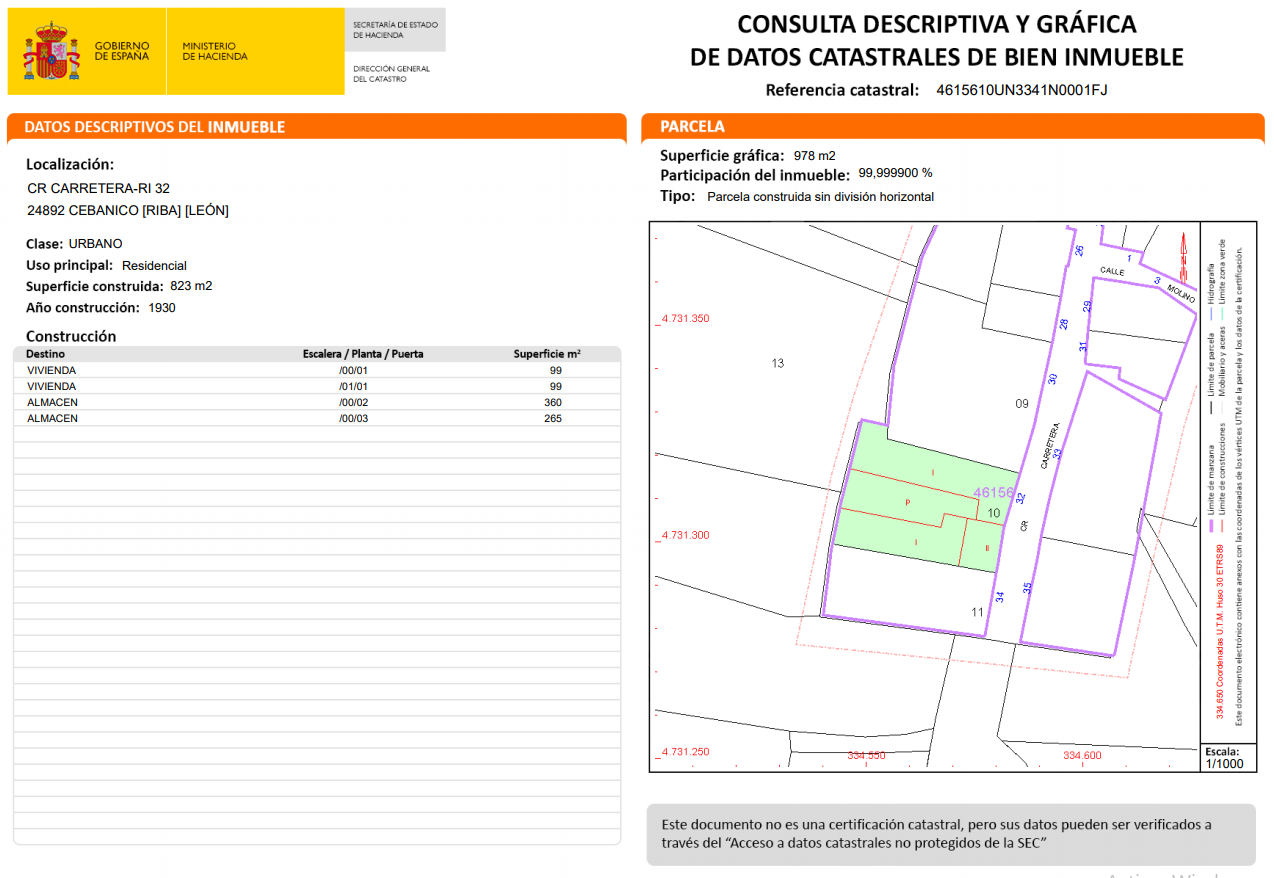Click parcel label 10 on the map
Screen dimensions: 1274x878
tap(993, 513)
